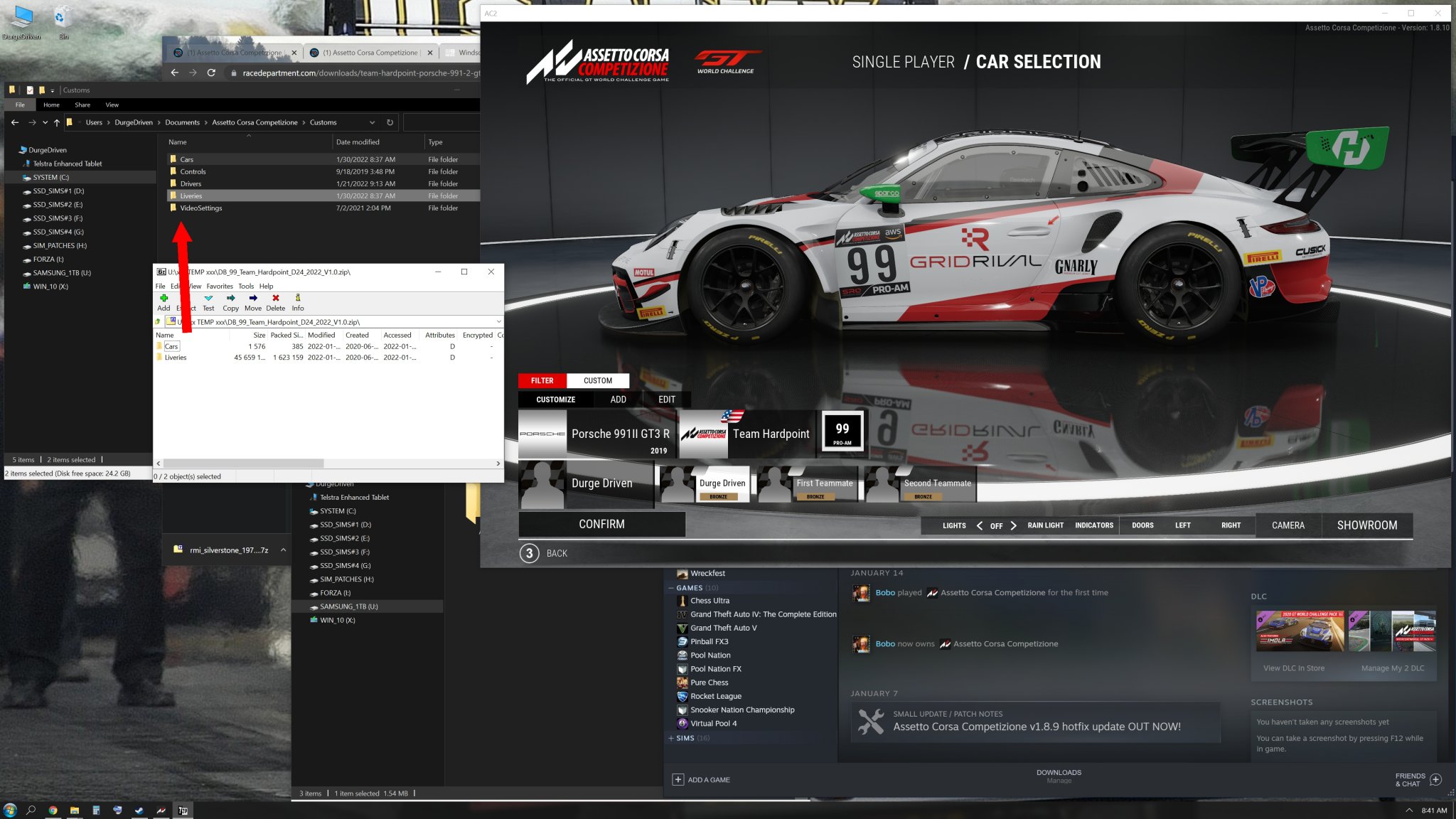Open 7-Zip Favorites menu

[x=220, y=286]
